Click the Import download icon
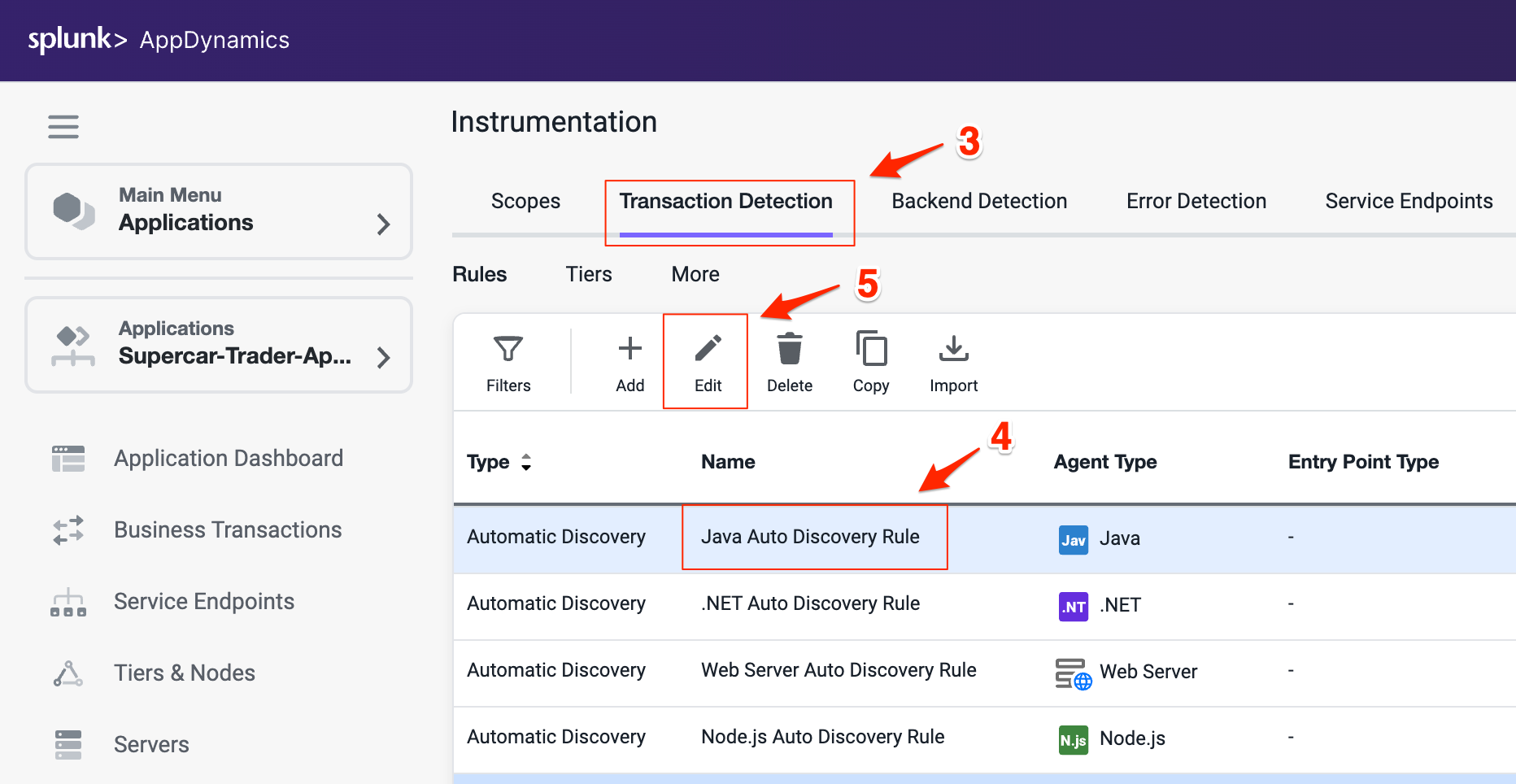 (953, 350)
